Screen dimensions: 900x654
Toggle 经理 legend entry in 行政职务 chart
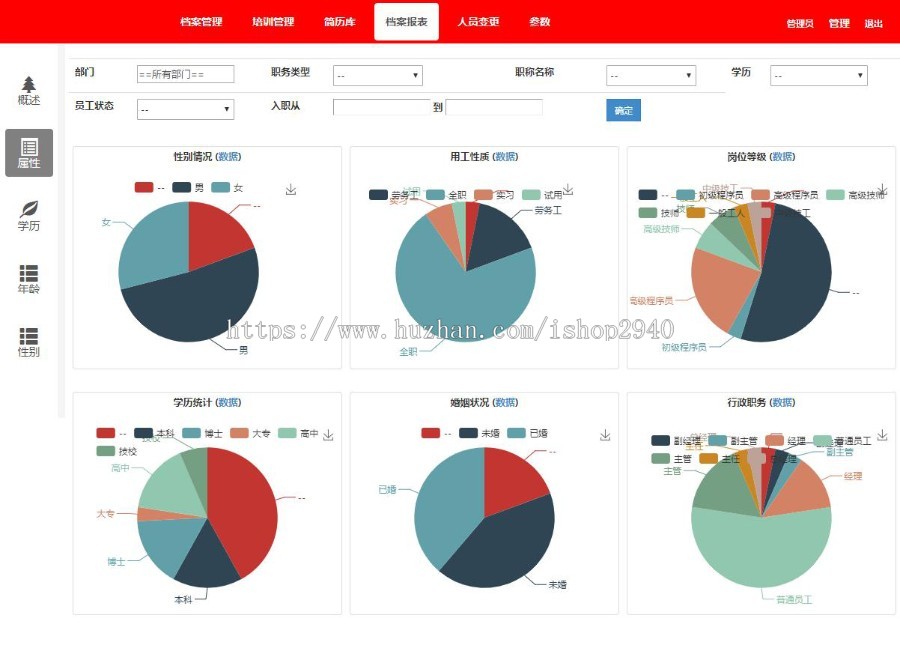[x=786, y=440]
